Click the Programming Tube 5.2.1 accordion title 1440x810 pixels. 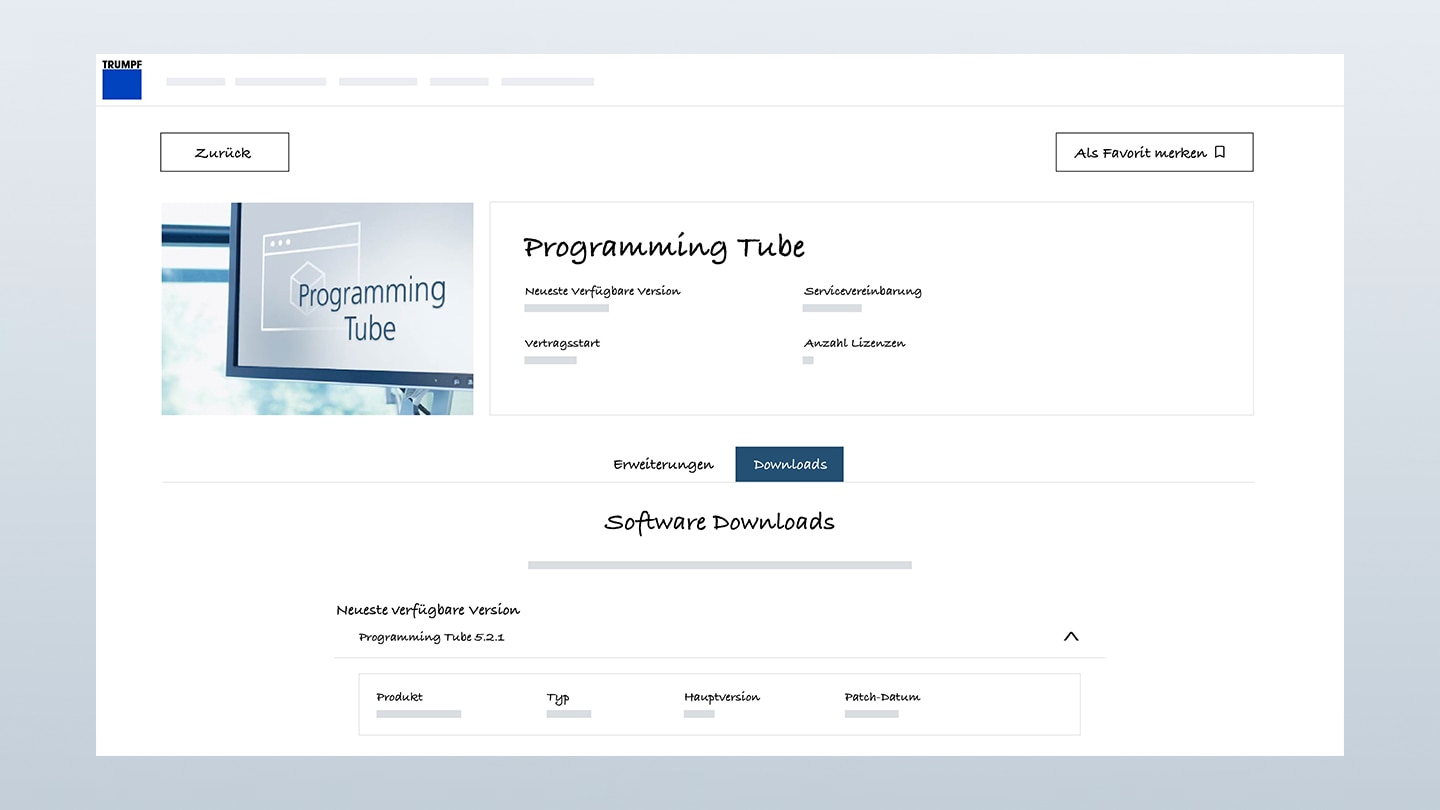pos(431,637)
